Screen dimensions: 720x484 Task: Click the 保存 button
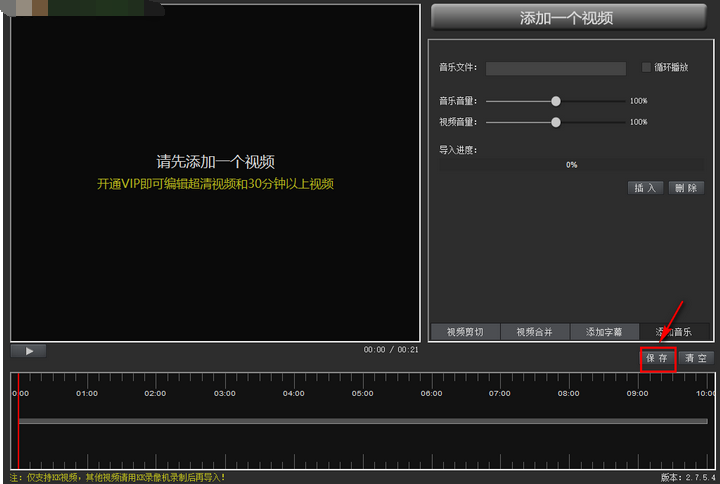pos(657,358)
